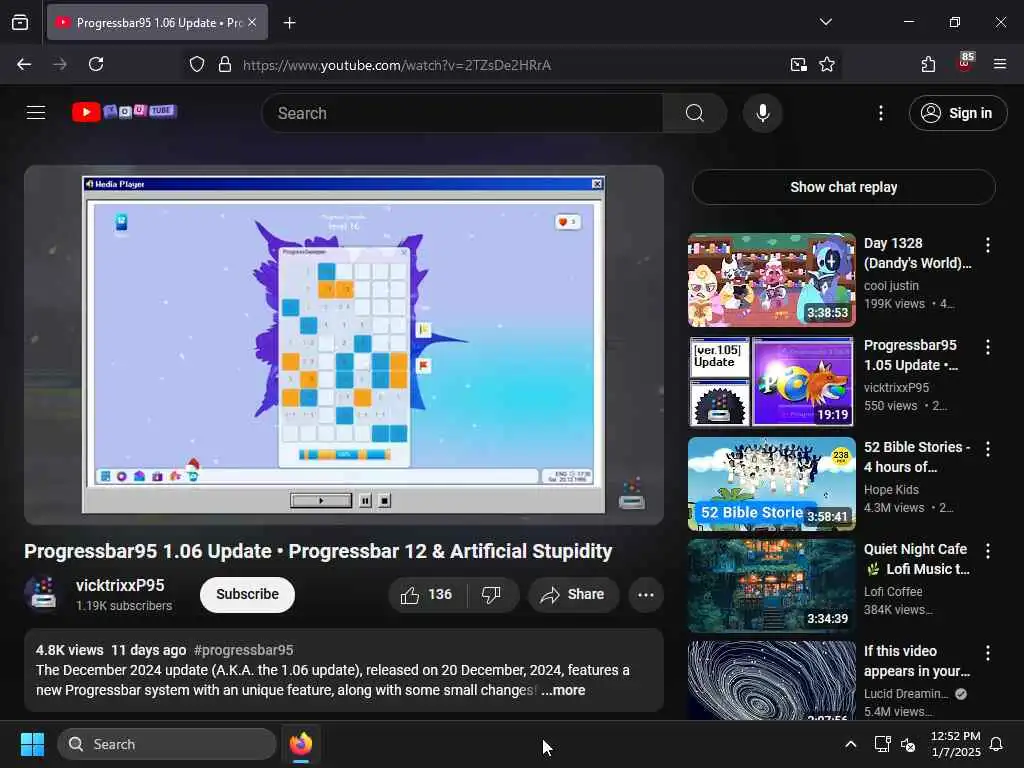Focus the YouTube search field
This screenshot has width=1024, height=768.
coord(464,113)
